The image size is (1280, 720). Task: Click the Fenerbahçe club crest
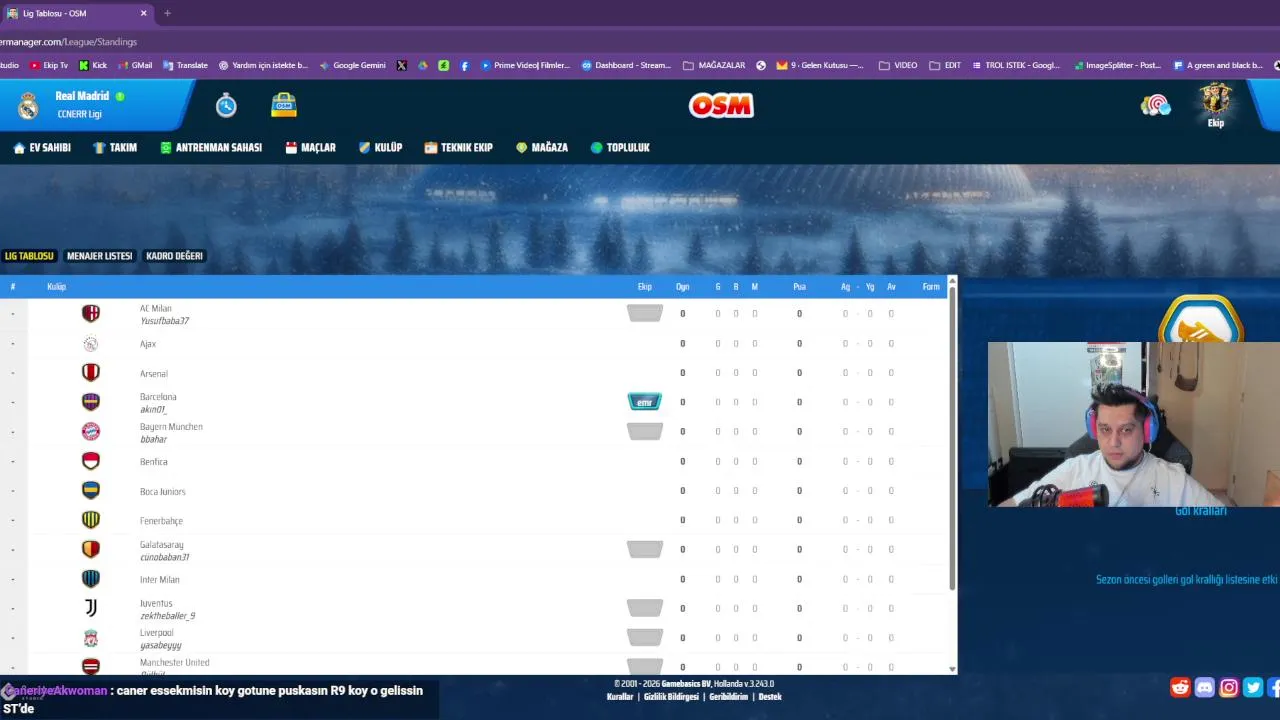[x=91, y=520]
